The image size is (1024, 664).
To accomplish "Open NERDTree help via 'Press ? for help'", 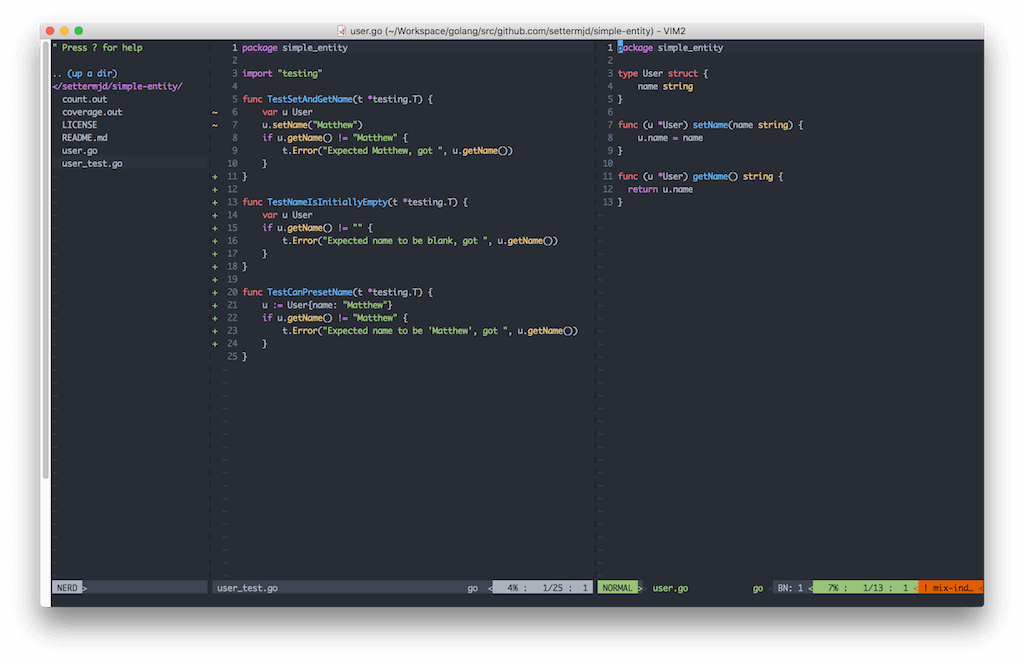I will pos(99,47).
